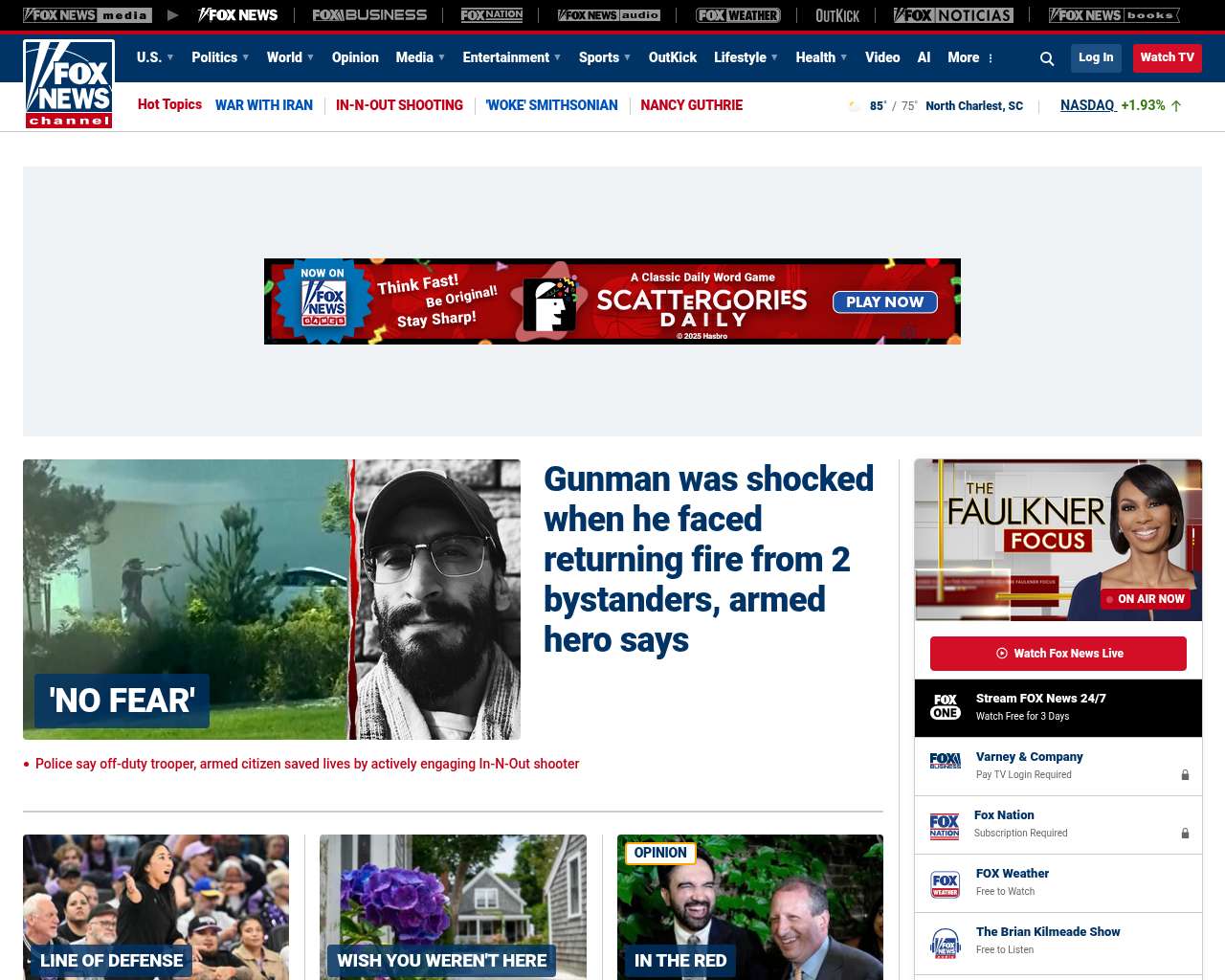
Task: Click the Fox News Channel logo
Action: [x=69, y=84]
